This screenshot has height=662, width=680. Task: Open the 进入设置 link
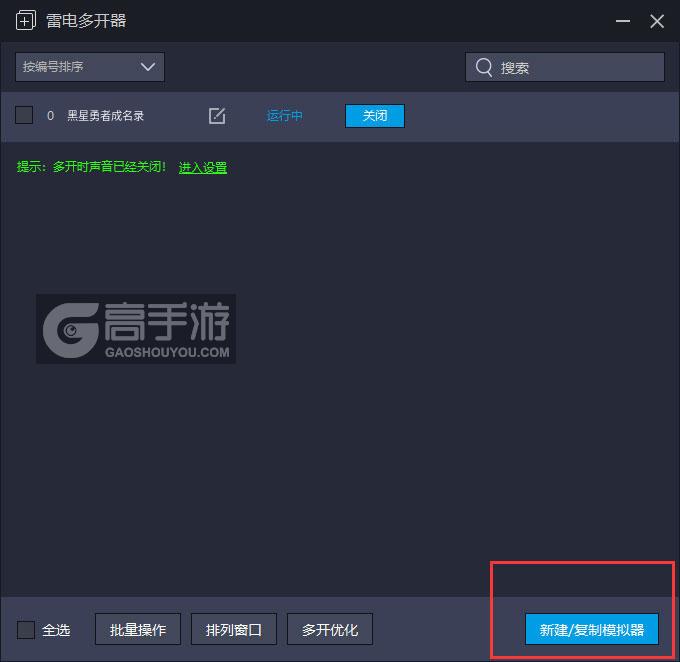click(x=203, y=167)
